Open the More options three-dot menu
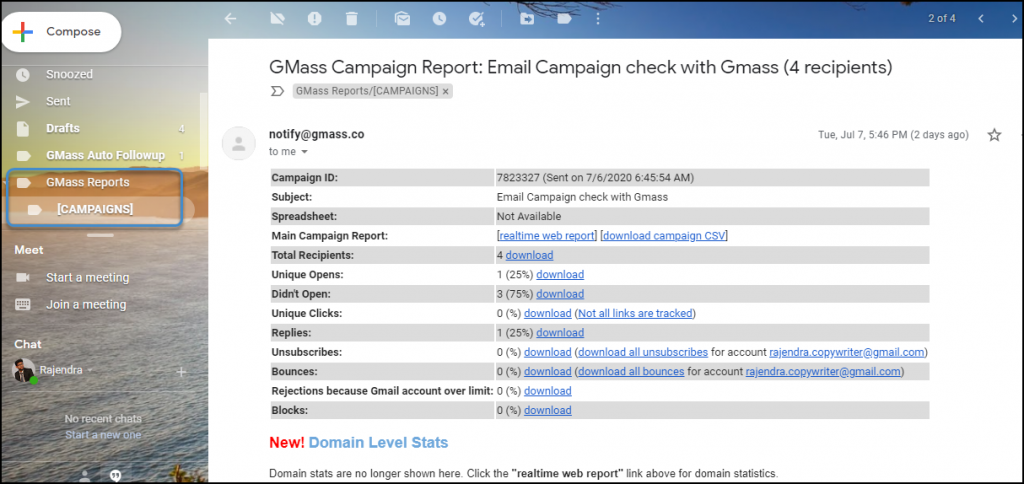The height and width of the screenshot is (484, 1024). coord(598,19)
